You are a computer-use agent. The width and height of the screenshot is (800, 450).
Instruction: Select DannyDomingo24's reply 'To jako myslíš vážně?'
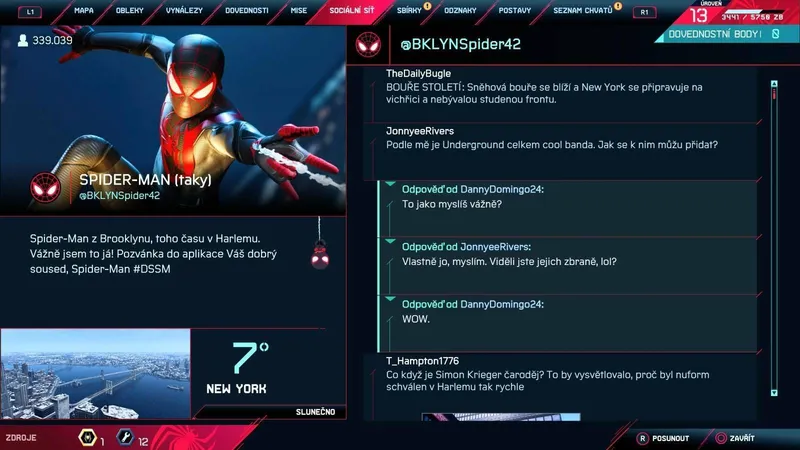tap(567, 209)
